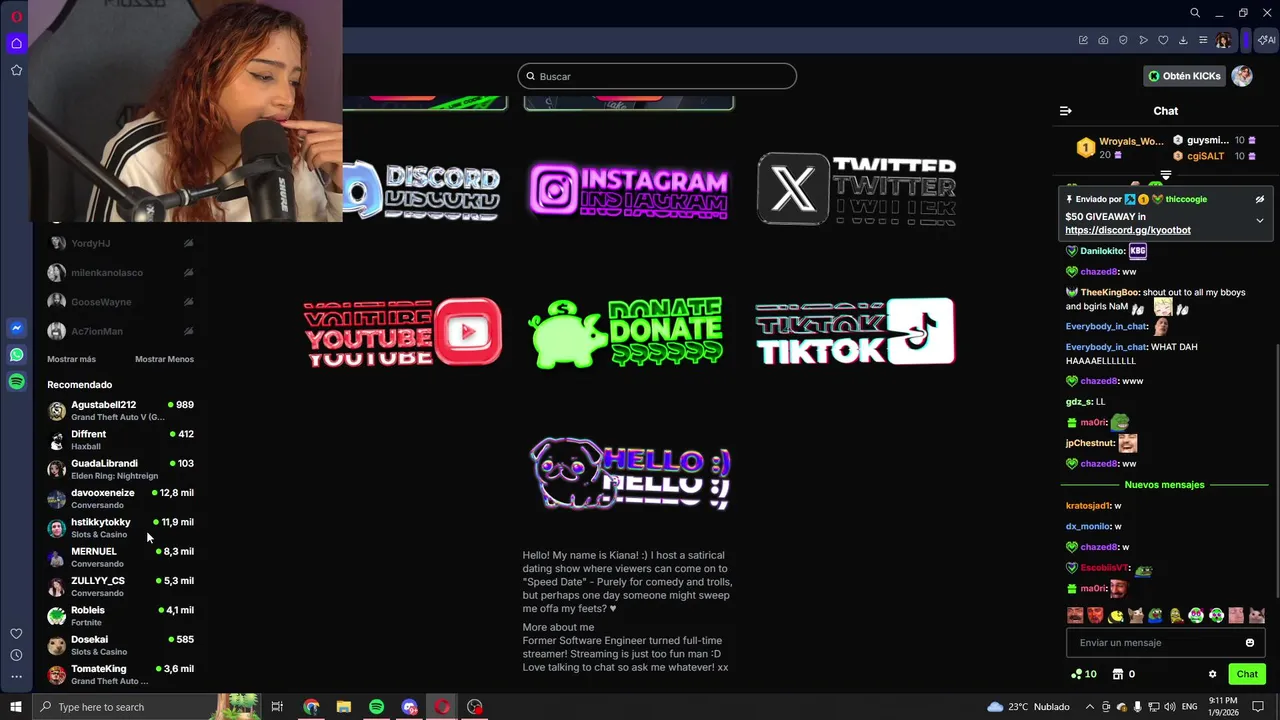Open the discord.gg/kyootbot link
1280x720 pixels.
1128,230
